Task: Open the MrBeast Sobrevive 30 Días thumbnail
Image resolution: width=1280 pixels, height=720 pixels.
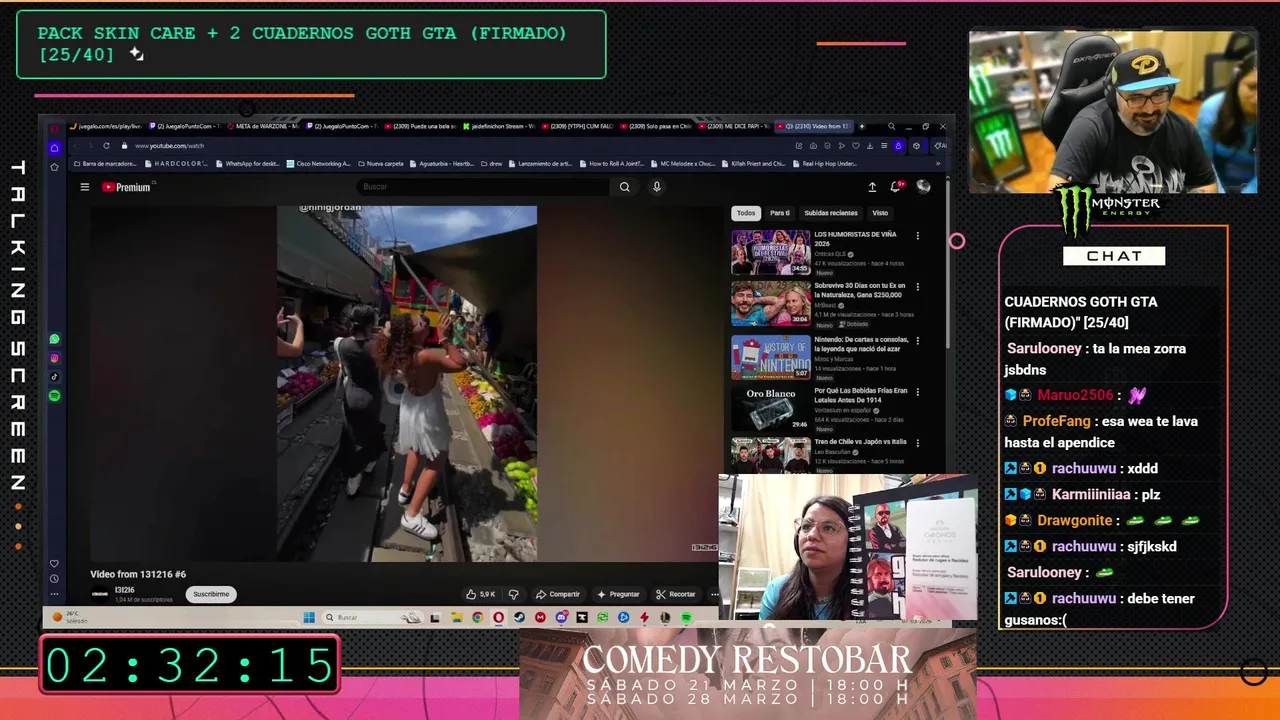Action: click(771, 303)
